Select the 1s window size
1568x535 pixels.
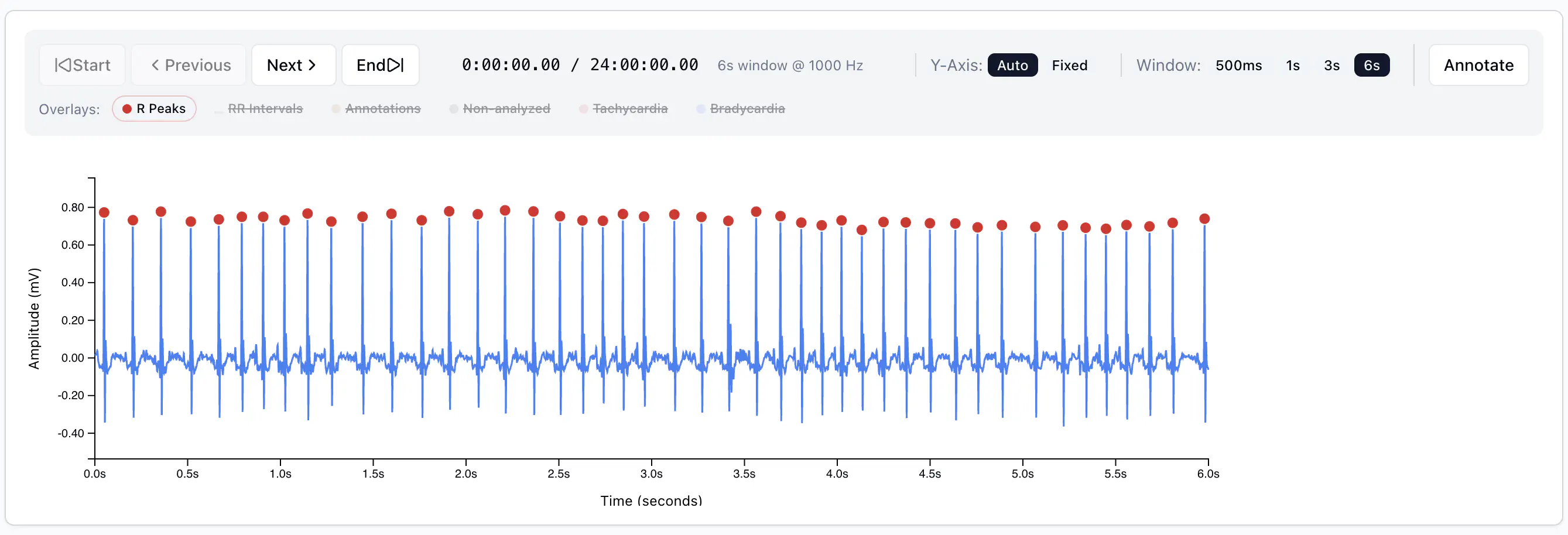[1292, 65]
